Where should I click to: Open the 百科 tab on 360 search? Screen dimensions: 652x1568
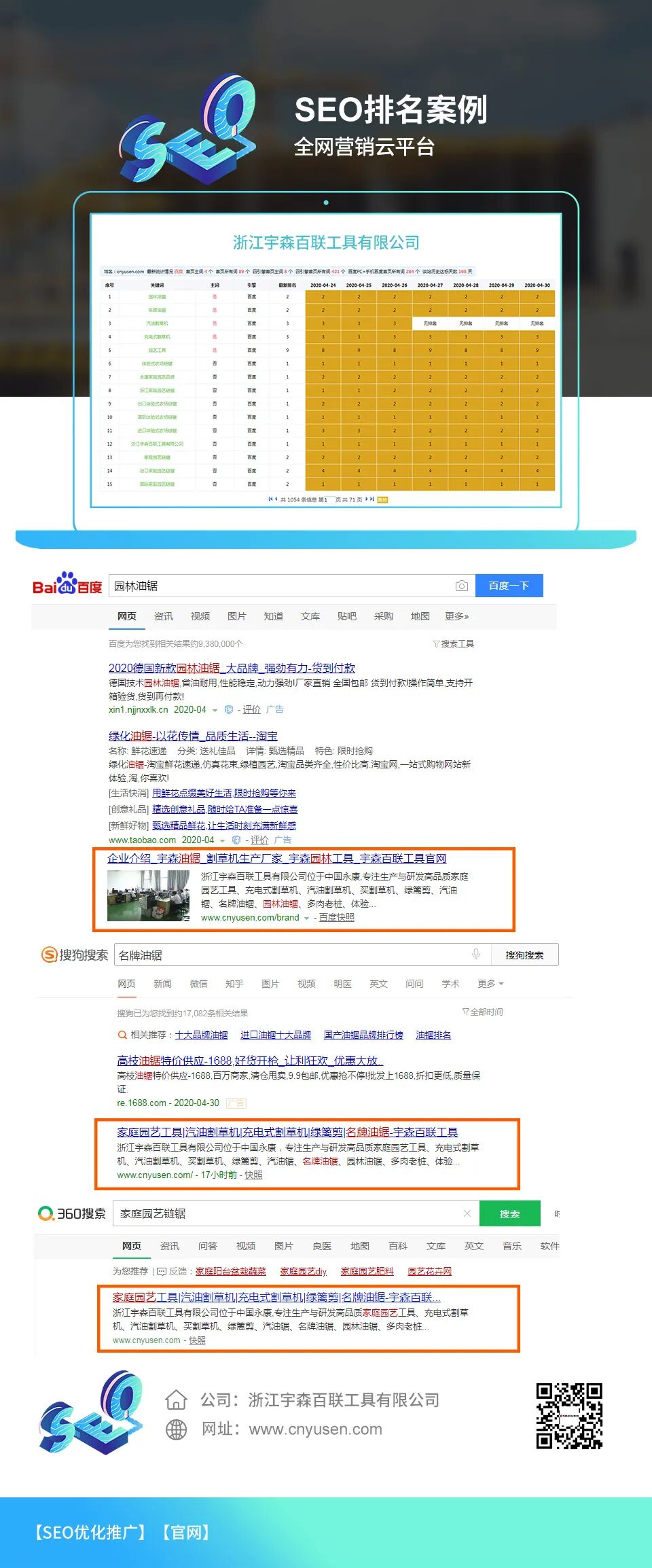397,1246
